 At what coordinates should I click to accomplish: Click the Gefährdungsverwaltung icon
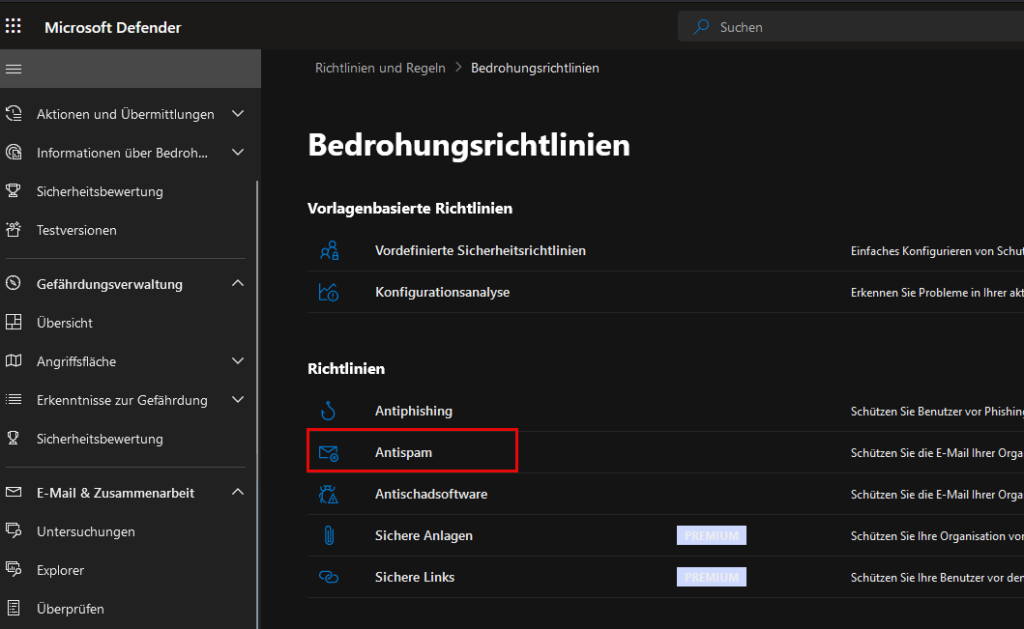pyautogui.click(x=13, y=283)
